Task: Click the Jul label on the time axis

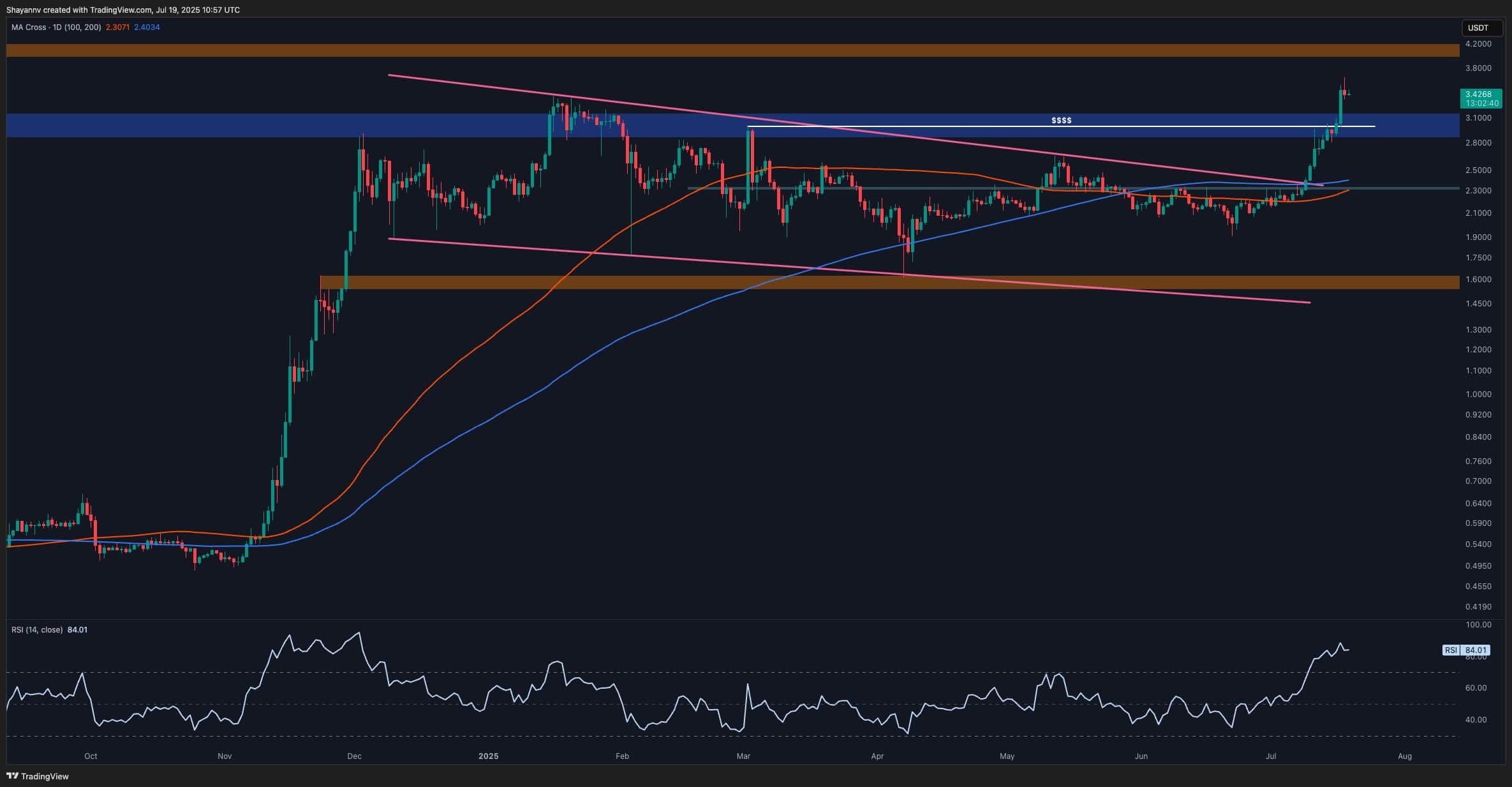Action: (x=1271, y=756)
